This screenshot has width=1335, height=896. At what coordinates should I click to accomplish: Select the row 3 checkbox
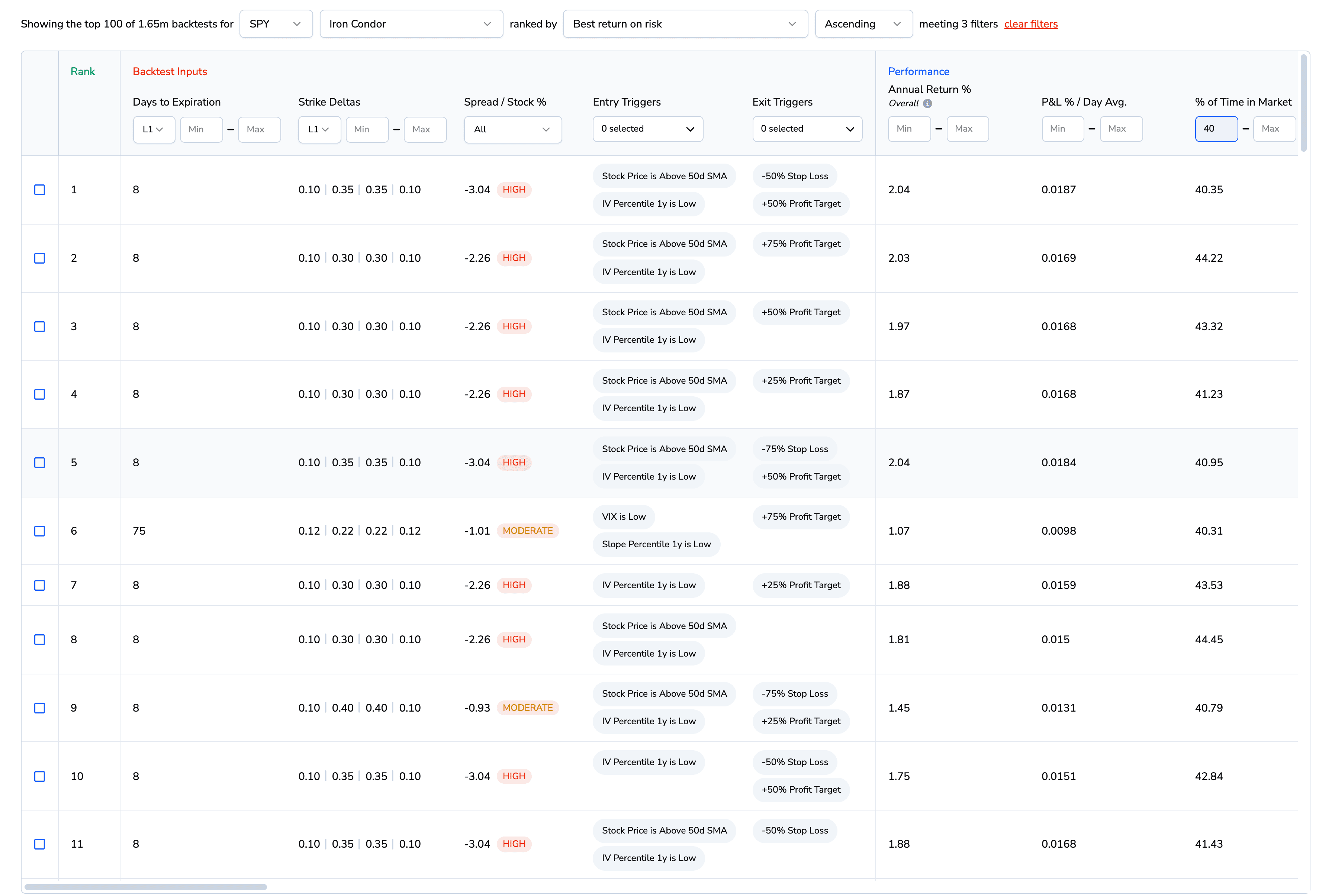click(x=39, y=326)
